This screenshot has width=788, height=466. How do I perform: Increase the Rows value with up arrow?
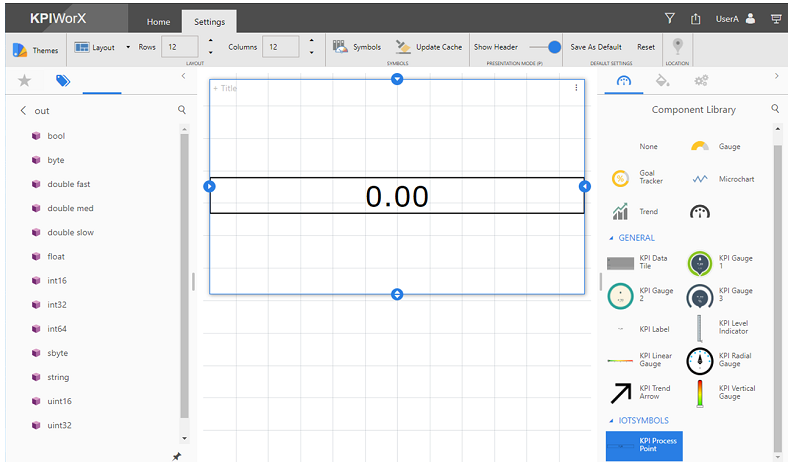point(210,41)
